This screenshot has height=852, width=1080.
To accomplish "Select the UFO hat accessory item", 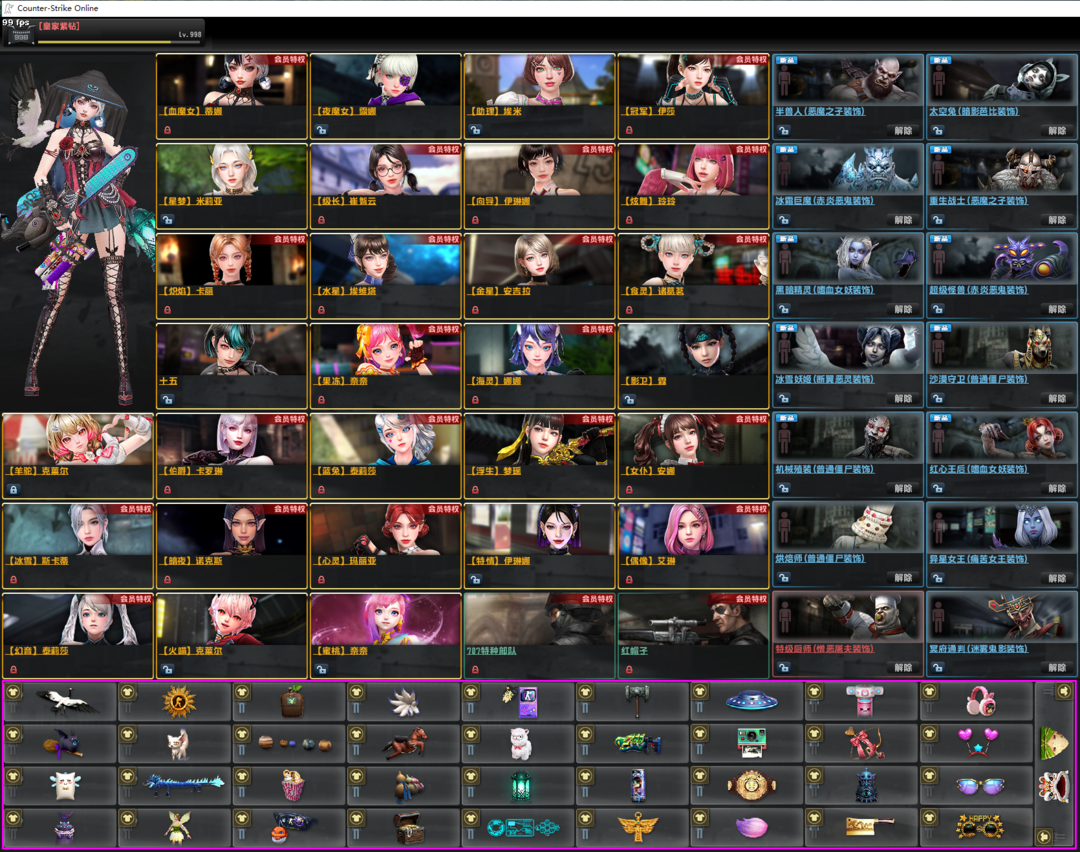I will click(751, 702).
